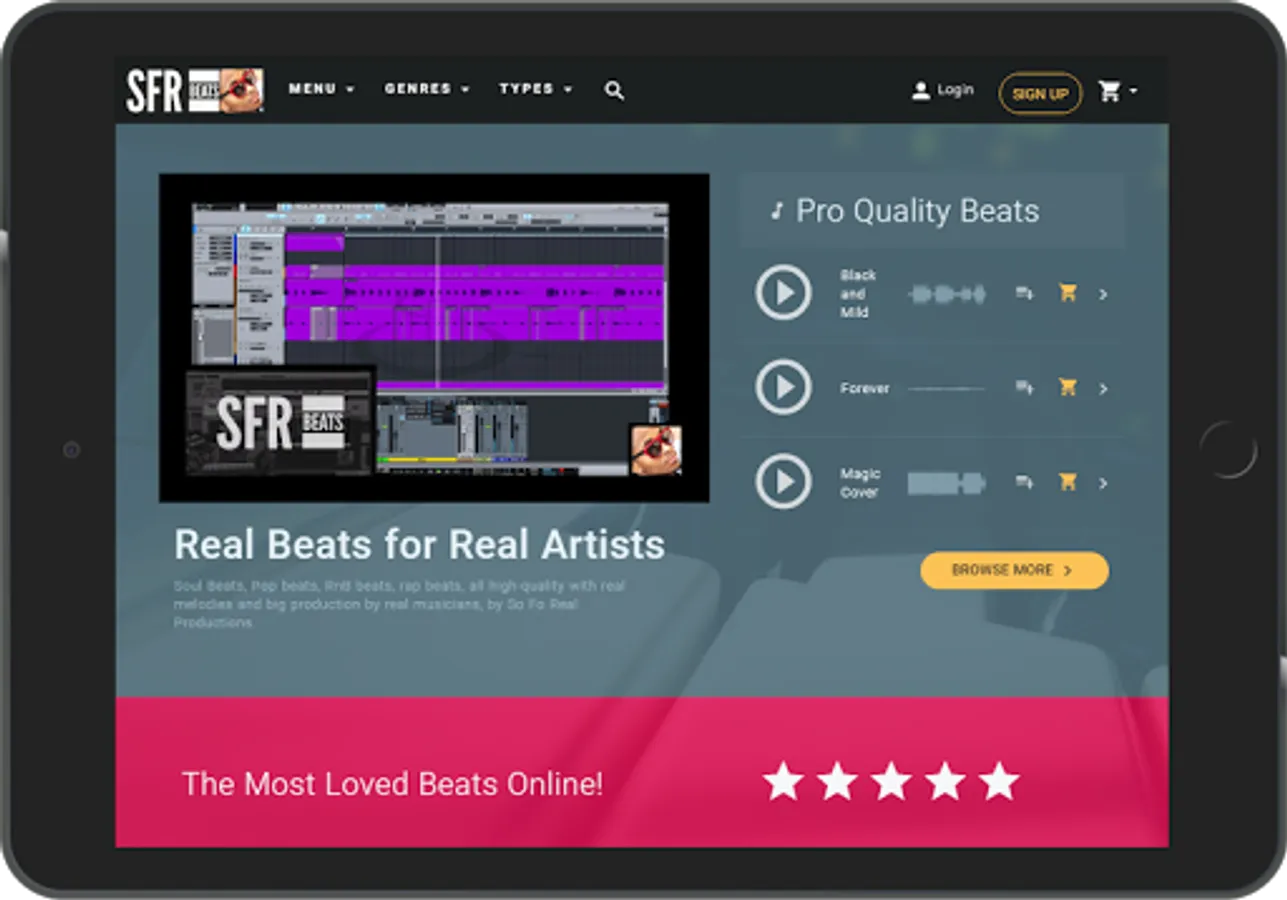Image resolution: width=1287 pixels, height=900 pixels.
Task: Play the Forever beat
Action: click(x=784, y=387)
